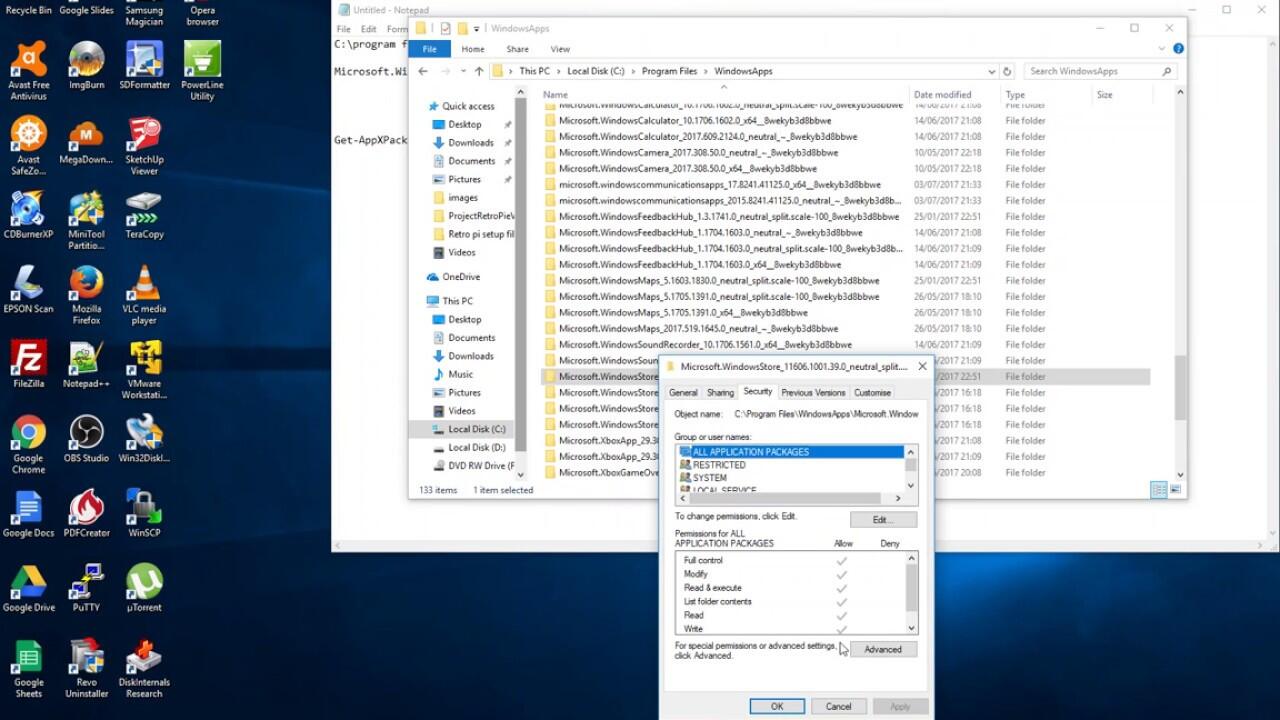
Task: Switch to Customise tab in properties
Action: pos(872,392)
